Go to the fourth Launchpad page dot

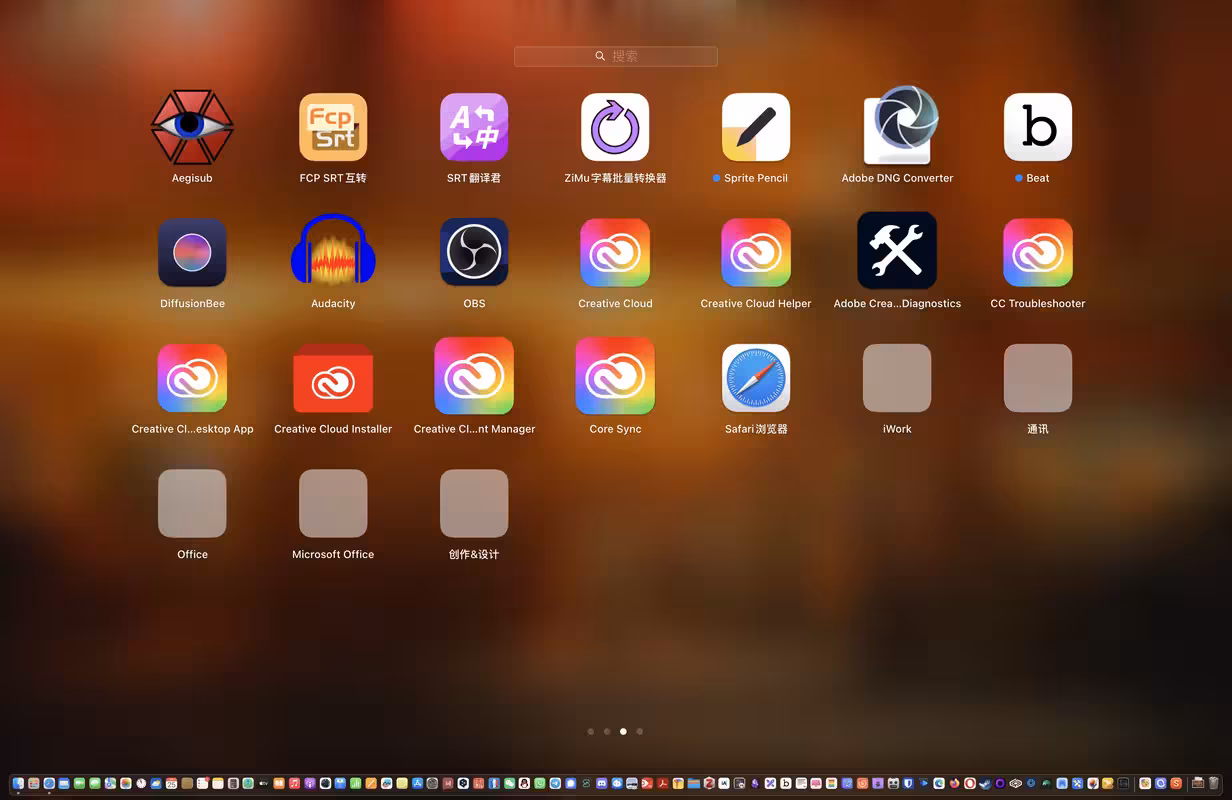(x=640, y=731)
